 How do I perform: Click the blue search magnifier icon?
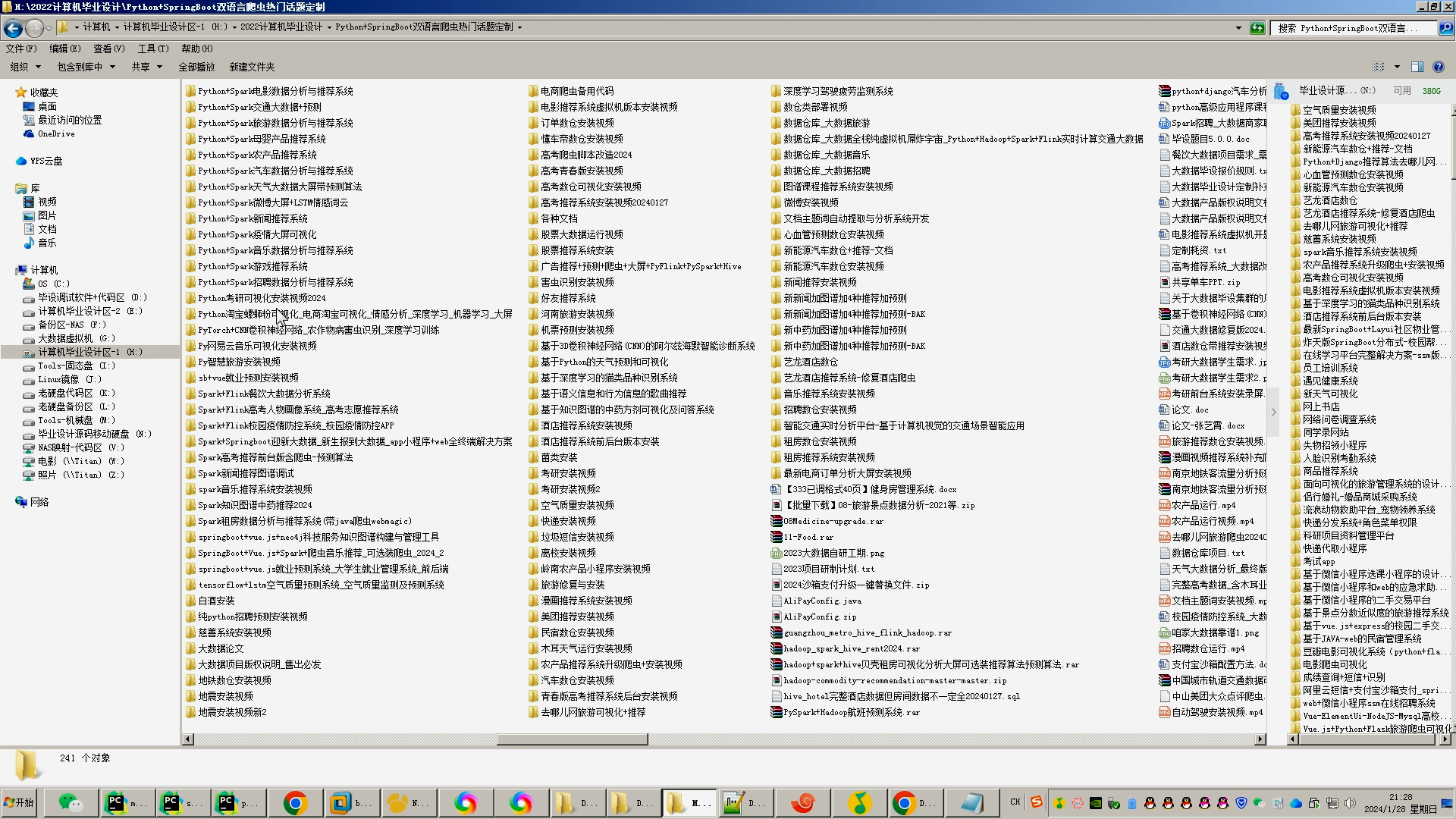point(1446,28)
